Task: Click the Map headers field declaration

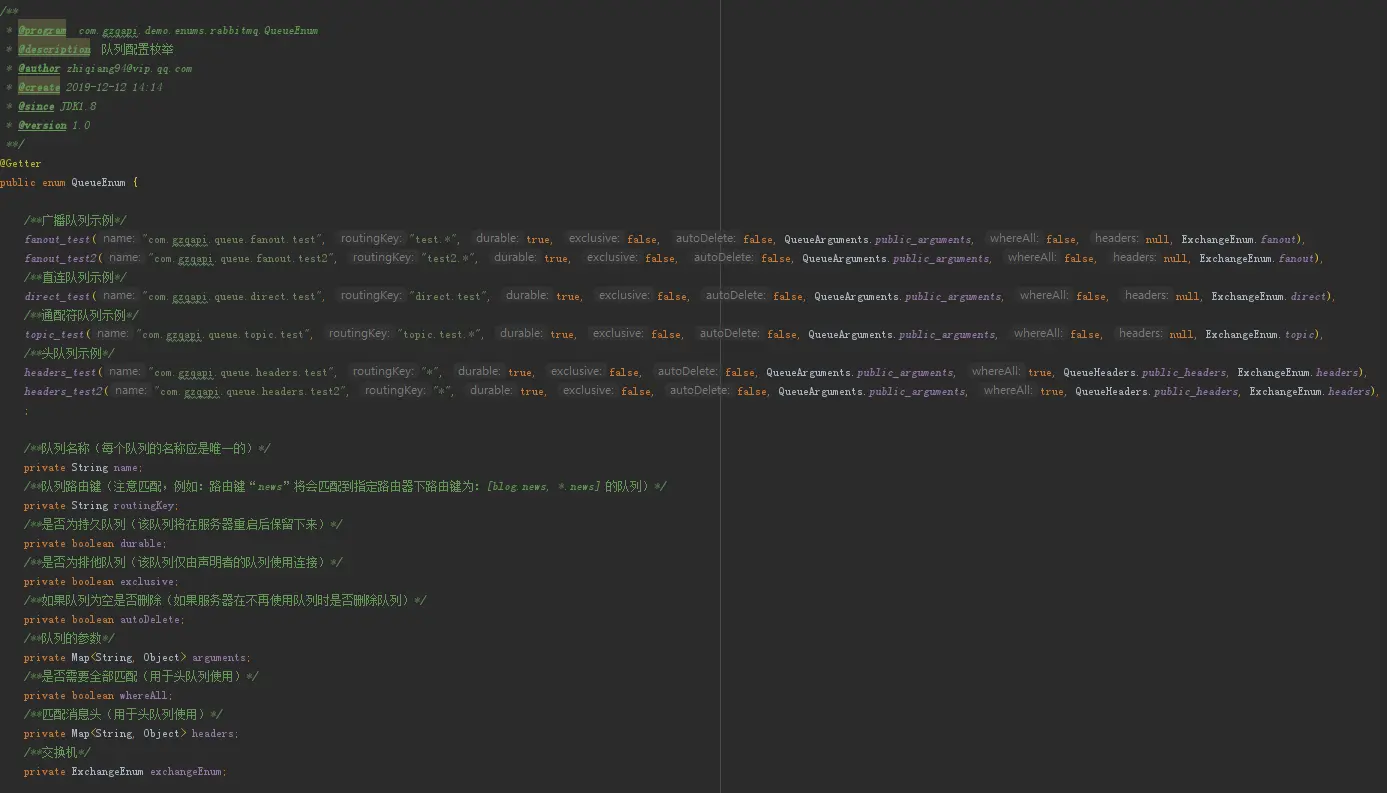Action: tap(131, 733)
